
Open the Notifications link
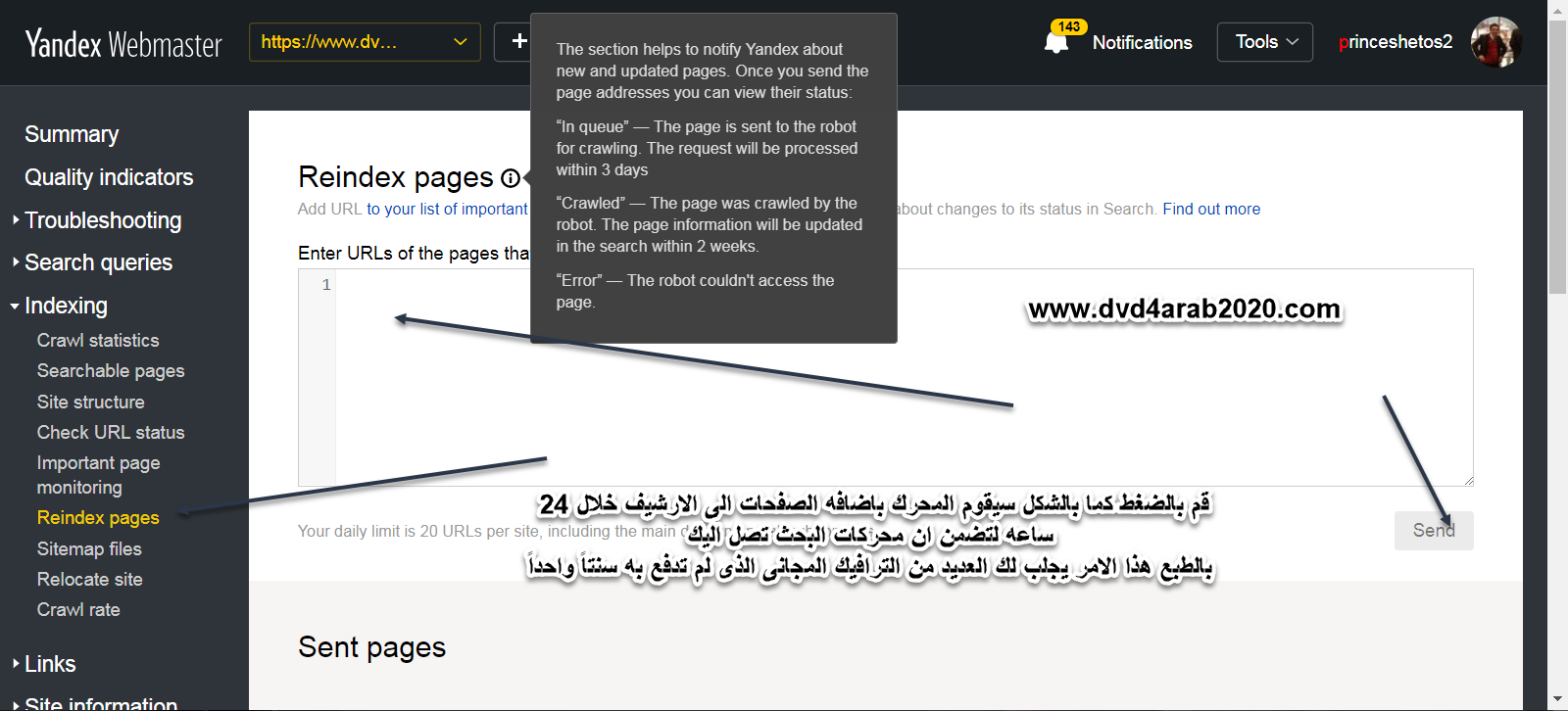tap(1142, 43)
